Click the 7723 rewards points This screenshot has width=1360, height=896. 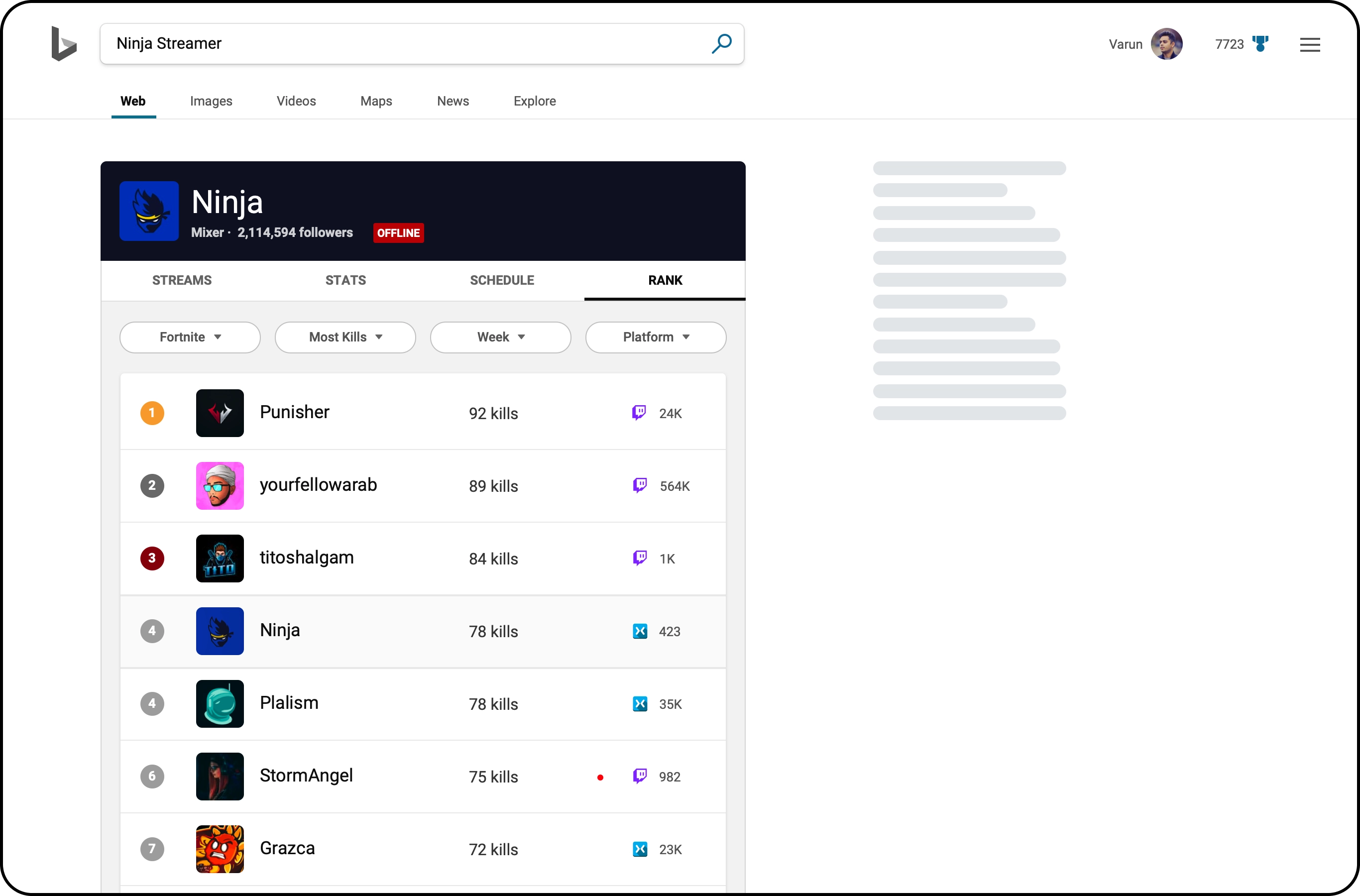1230,44
